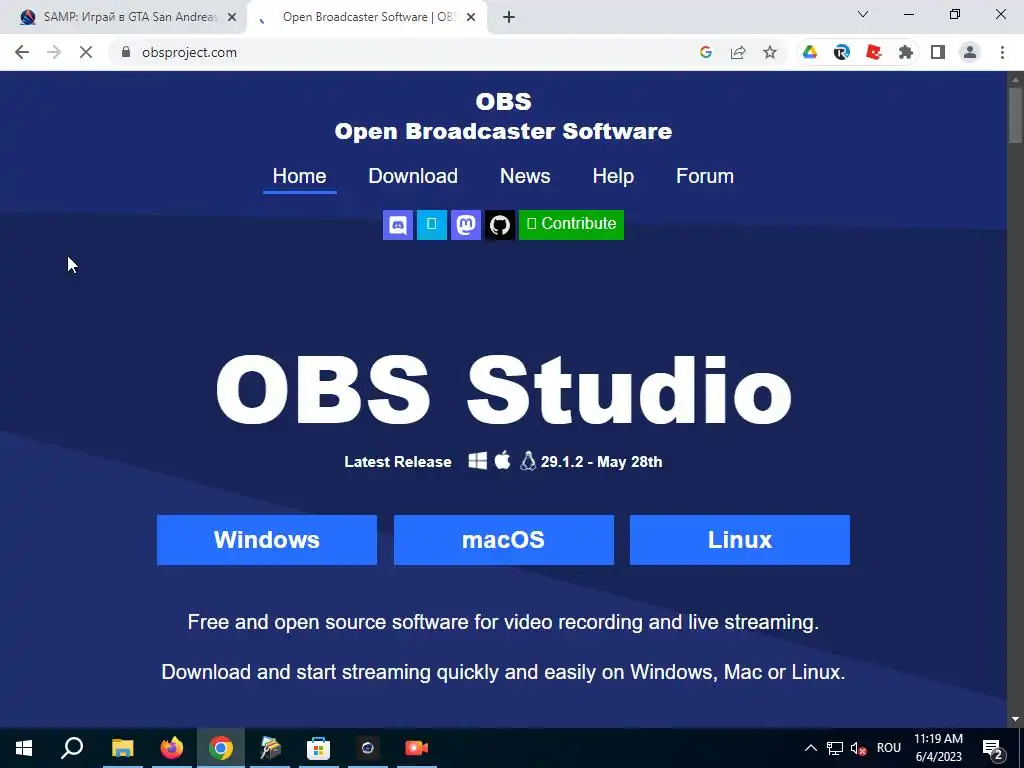This screenshot has width=1024, height=768.
Task: Open the Google Drive extension
Action: (x=810, y=52)
